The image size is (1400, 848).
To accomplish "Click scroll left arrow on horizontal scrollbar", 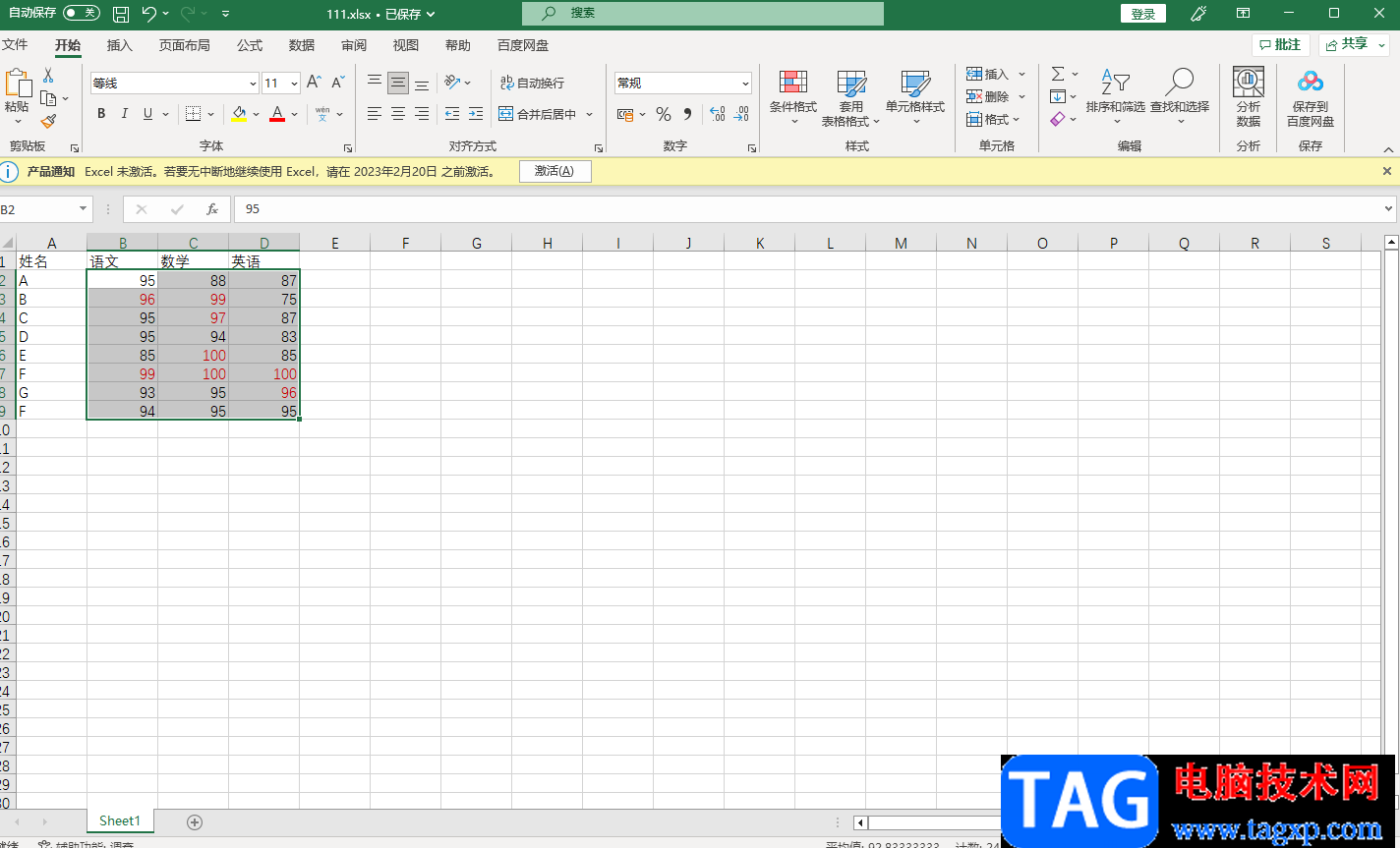I will click(x=860, y=822).
